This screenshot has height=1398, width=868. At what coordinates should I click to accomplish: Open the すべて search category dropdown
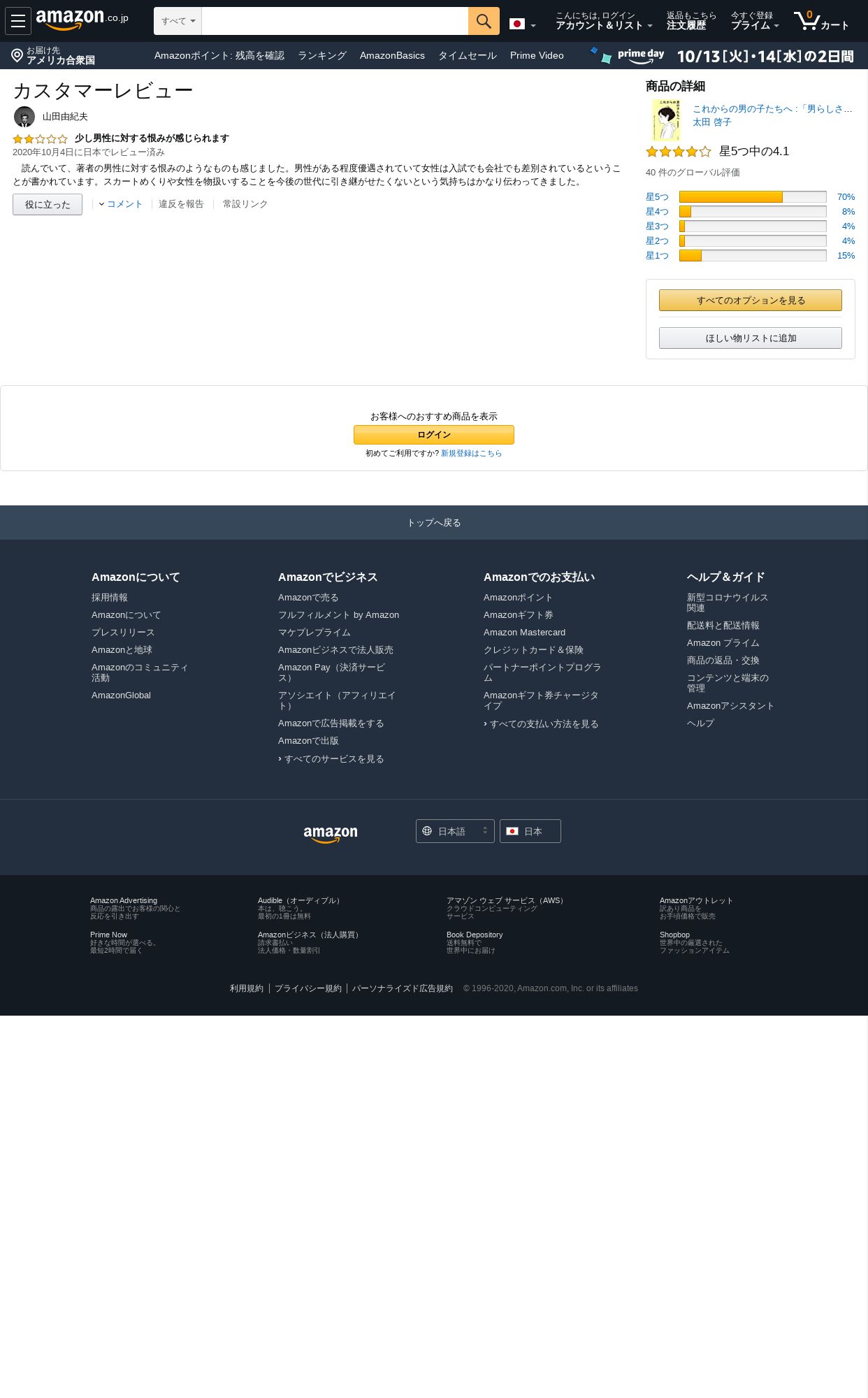[x=178, y=21]
